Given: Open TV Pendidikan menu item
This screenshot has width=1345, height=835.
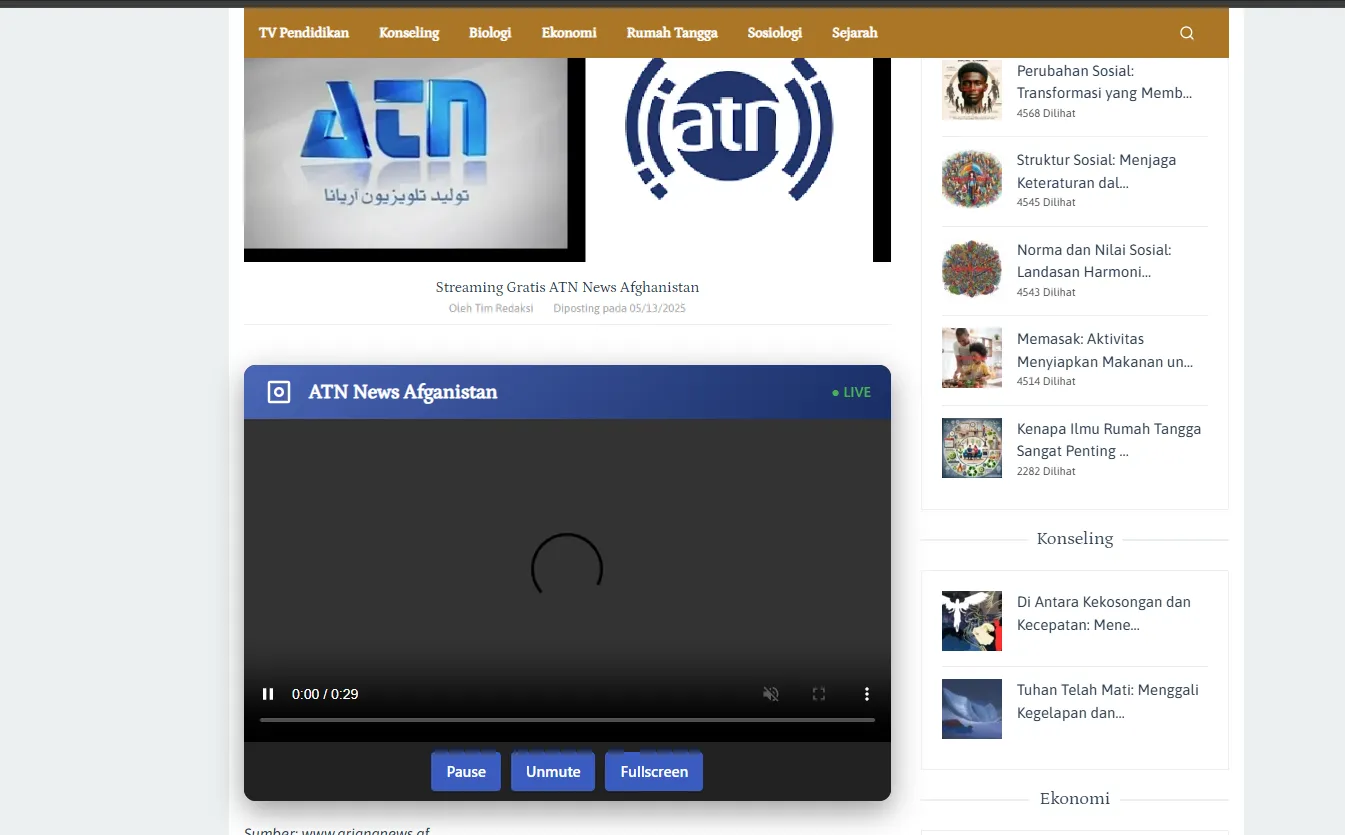Looking at the screenshot, I should click(304, 33).
